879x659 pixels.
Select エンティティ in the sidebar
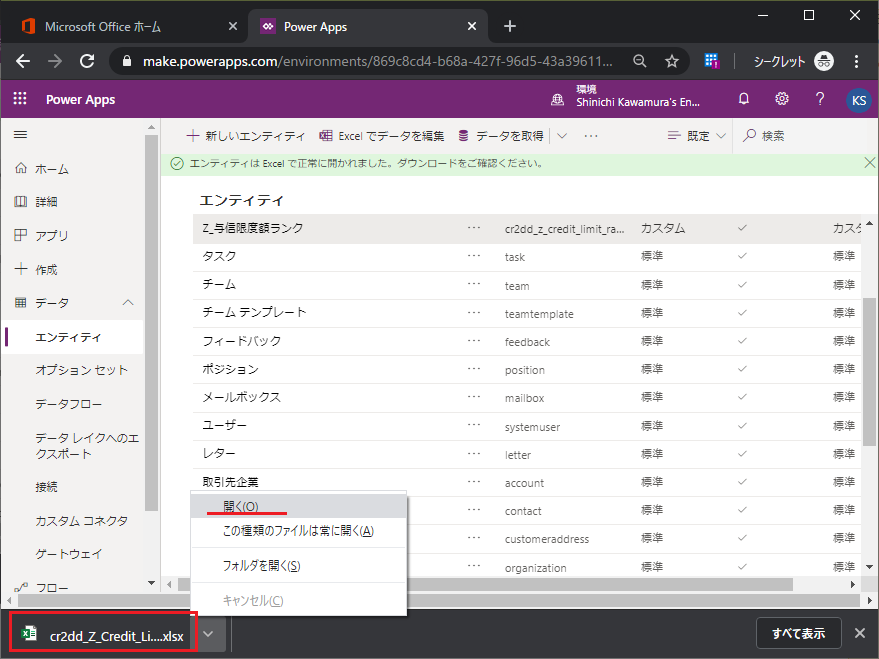coord(68,337)
